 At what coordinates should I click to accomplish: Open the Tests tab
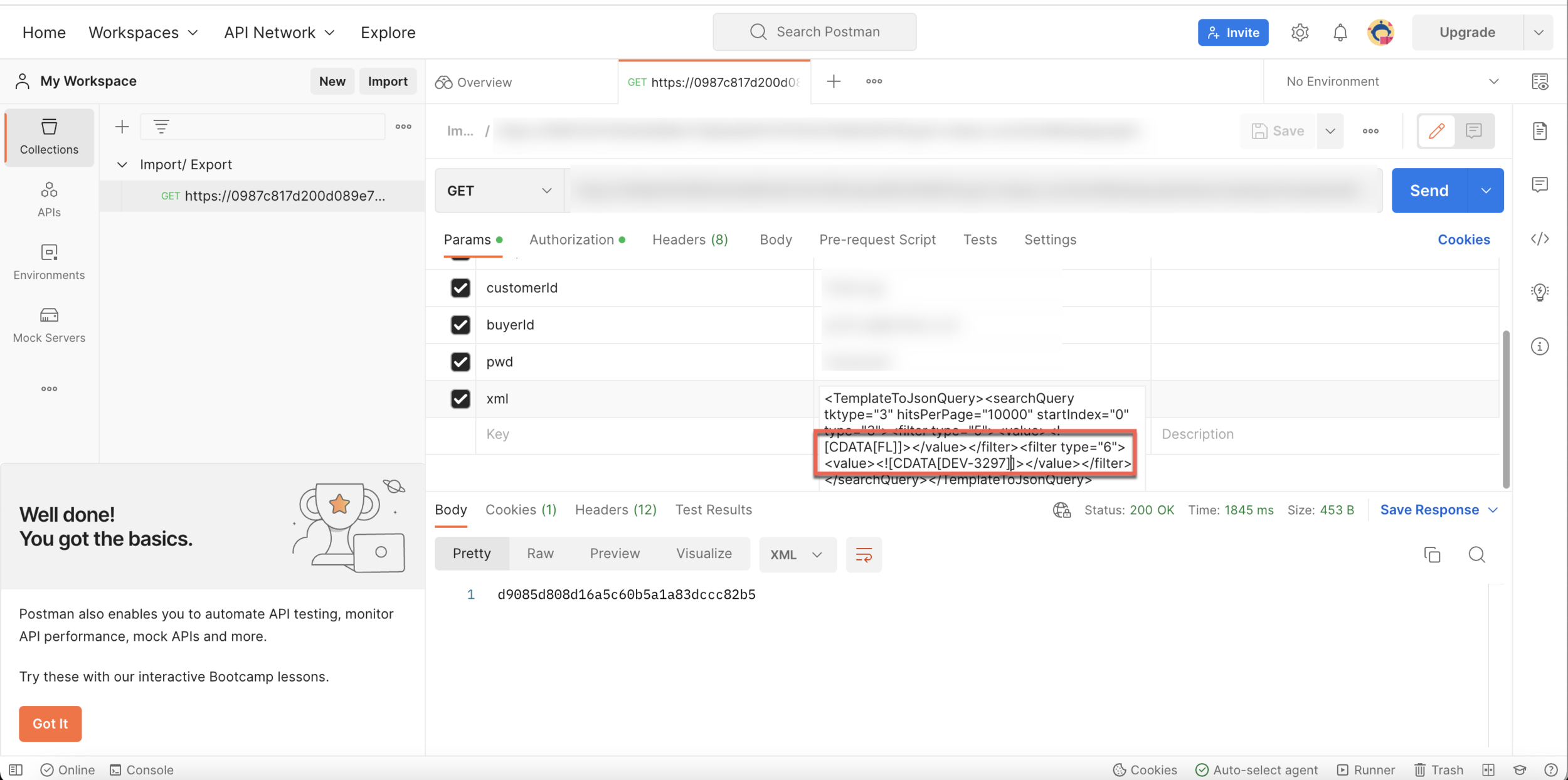tap(980, 240)
